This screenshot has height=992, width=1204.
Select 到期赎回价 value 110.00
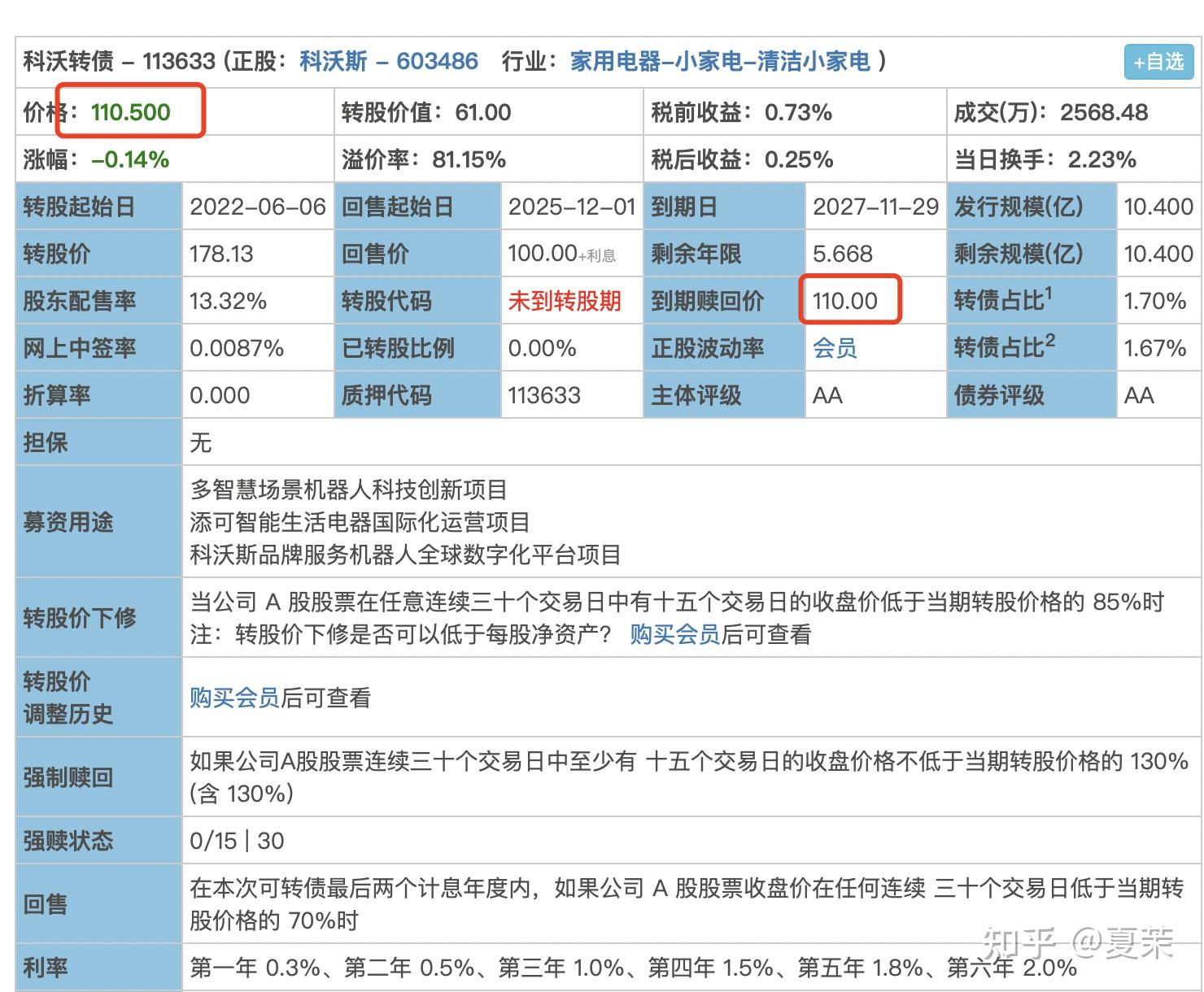pyautogui.click(x=845, y=301)
